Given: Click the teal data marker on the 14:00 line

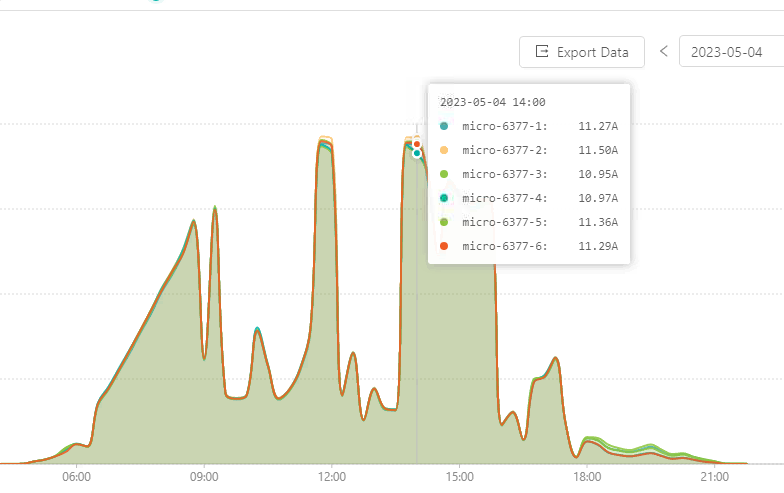Looking at the screenshot, I should [x=417, y=153].
